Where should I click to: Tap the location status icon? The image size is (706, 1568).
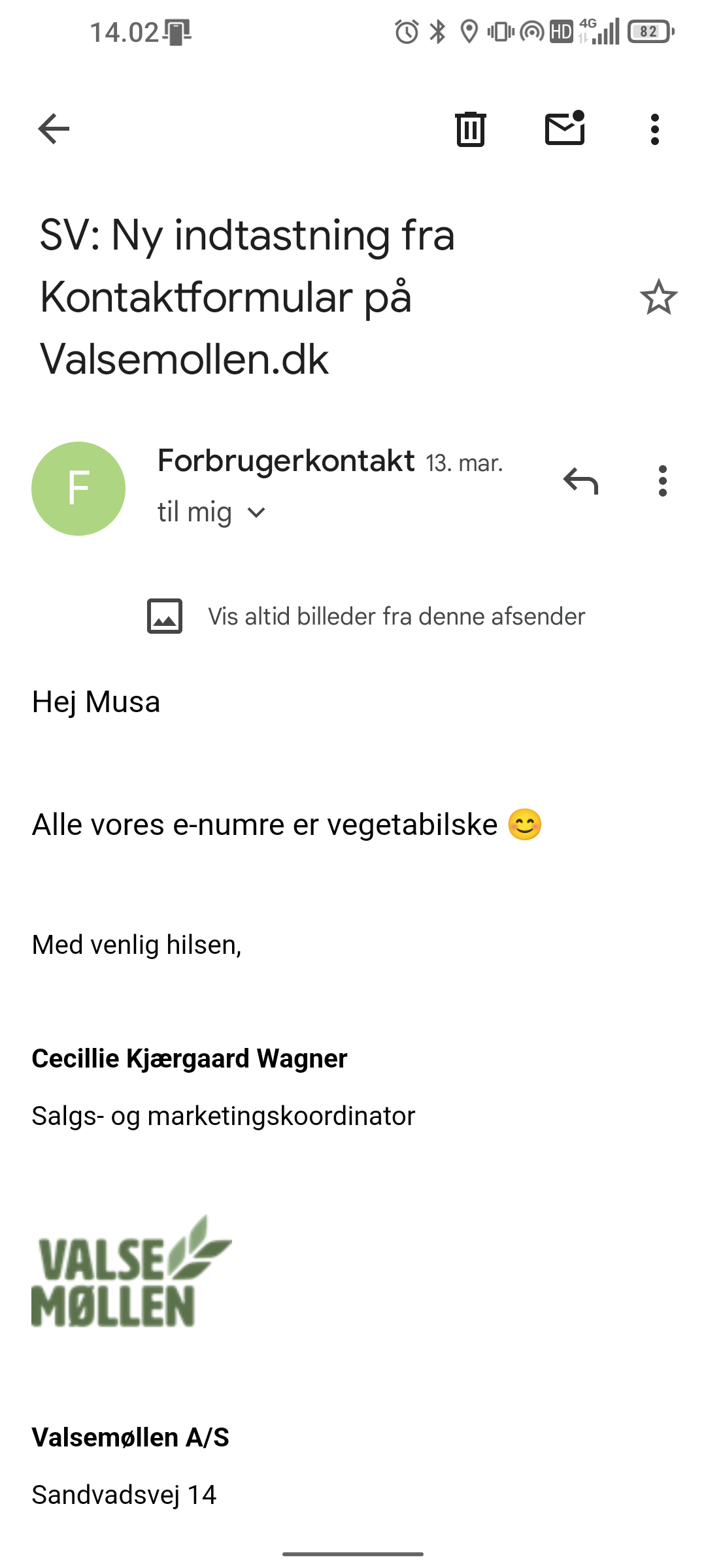[469, 31]
